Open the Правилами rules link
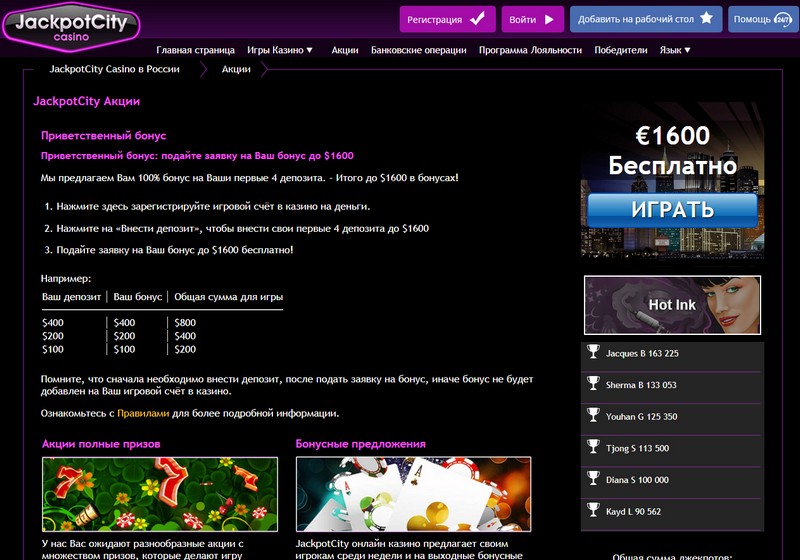 (143, 413)
